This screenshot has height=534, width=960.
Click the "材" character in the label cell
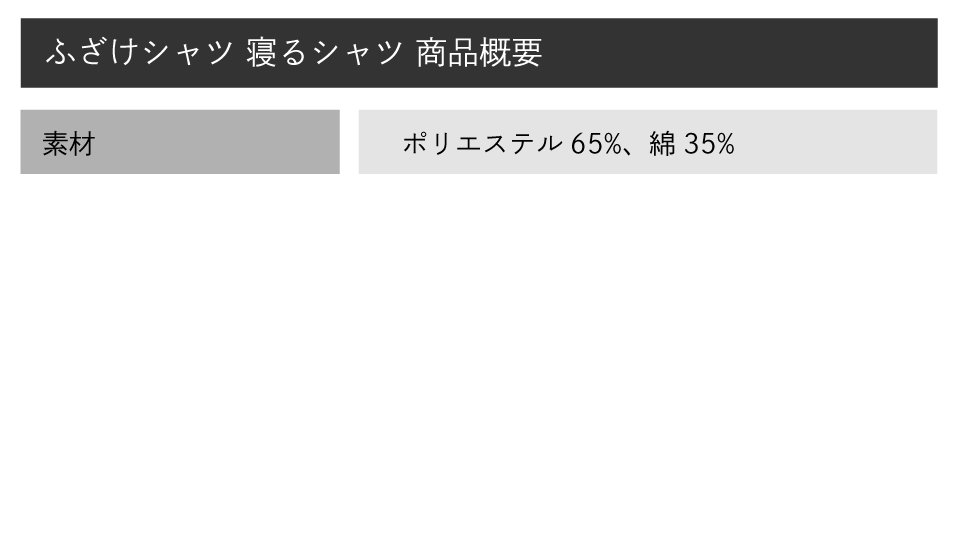pos(82,143)
